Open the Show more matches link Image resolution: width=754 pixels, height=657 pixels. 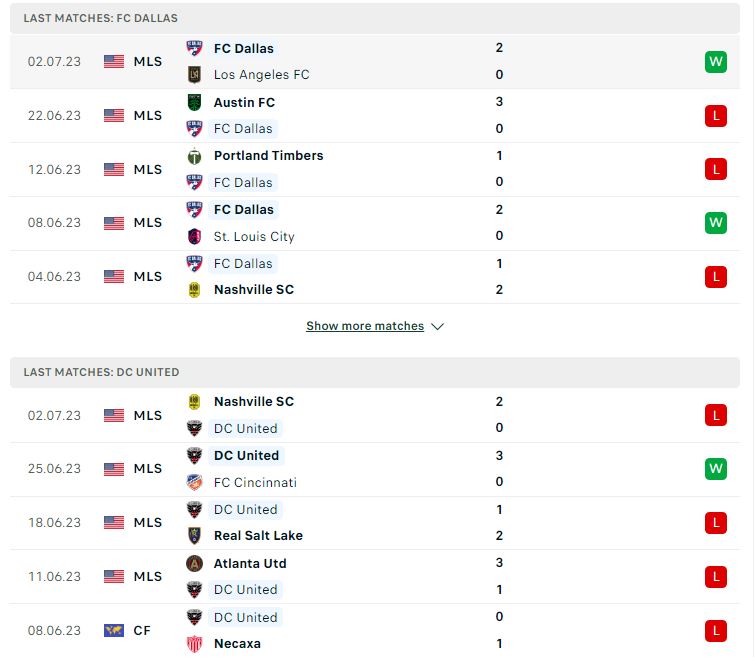click(x=365, y=326)
